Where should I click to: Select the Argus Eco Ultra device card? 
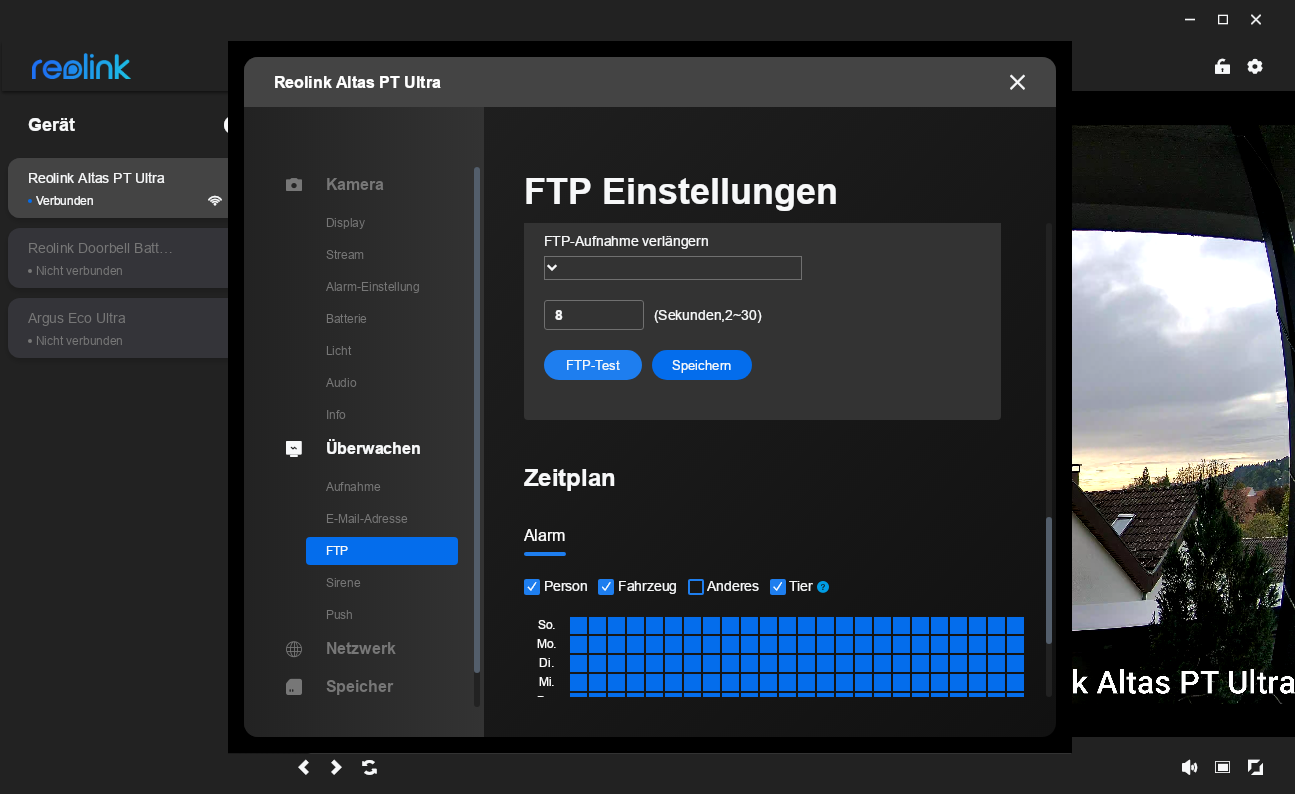click(x=118, y=328)
